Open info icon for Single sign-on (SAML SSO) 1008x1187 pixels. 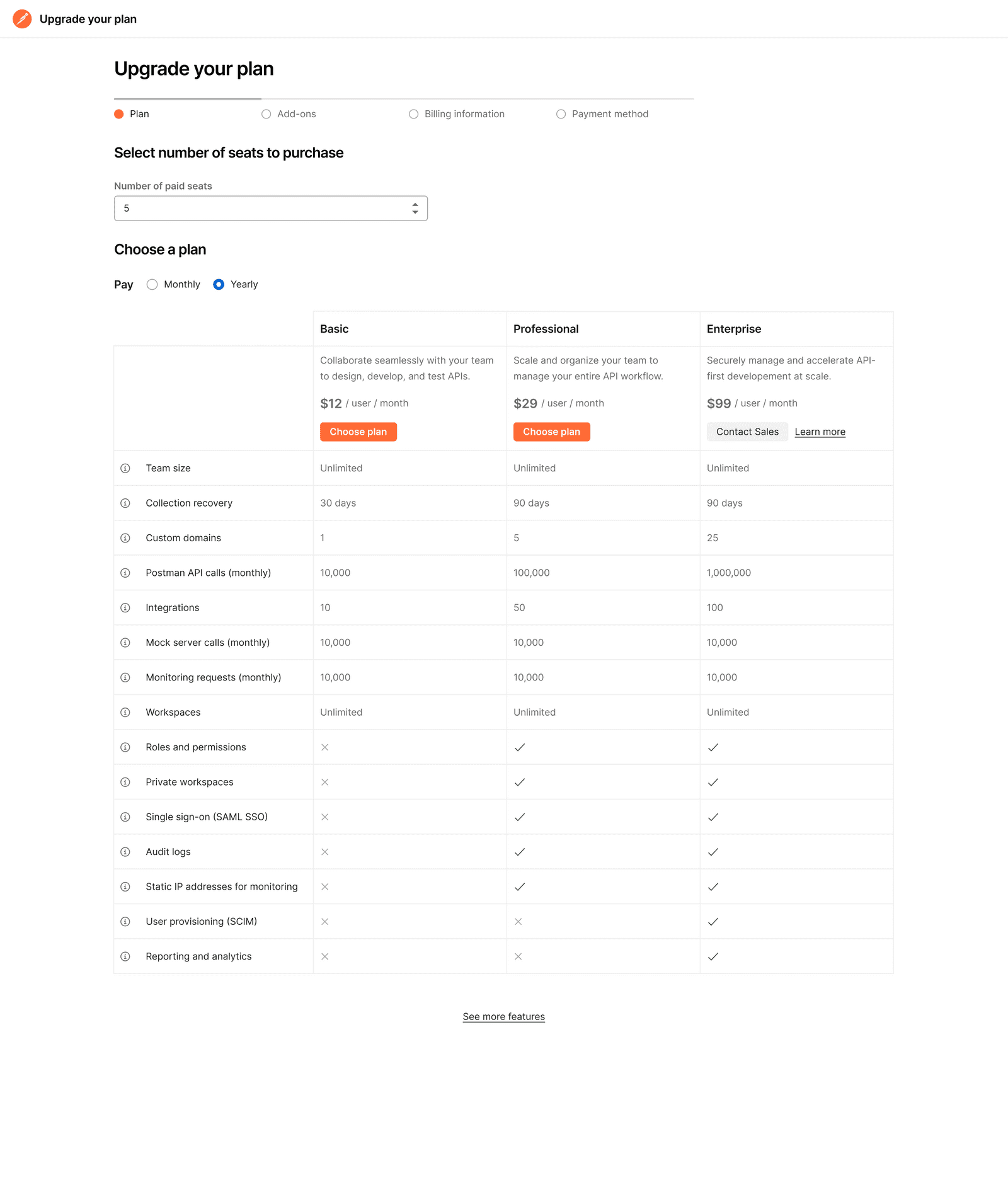click(125, 817)
